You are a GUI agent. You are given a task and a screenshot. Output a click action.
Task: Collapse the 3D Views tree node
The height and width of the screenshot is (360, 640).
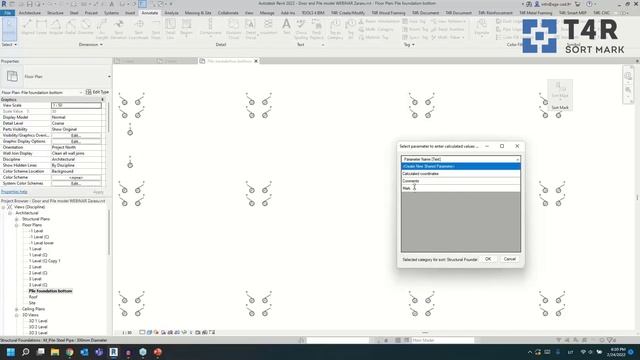[17, 315]
